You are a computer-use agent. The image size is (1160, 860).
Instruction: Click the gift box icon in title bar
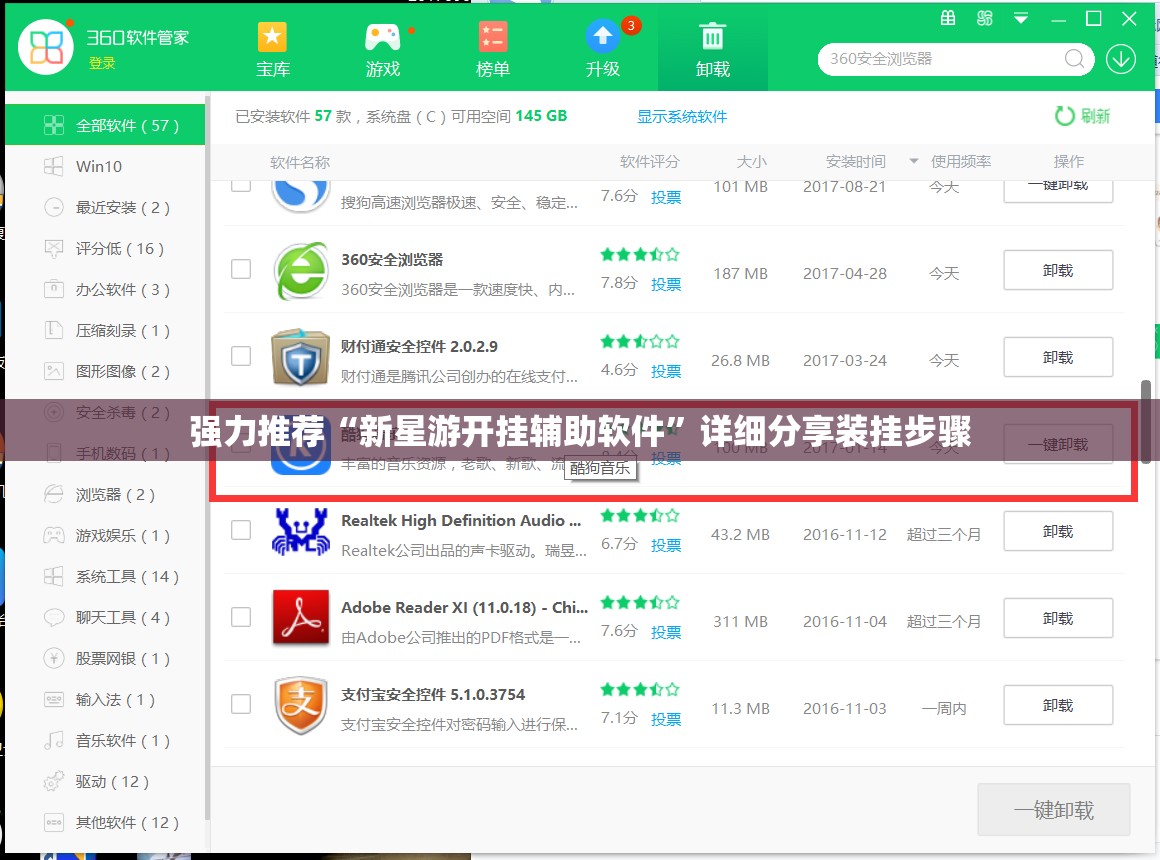pyautogui.click(x=948, y=19)
